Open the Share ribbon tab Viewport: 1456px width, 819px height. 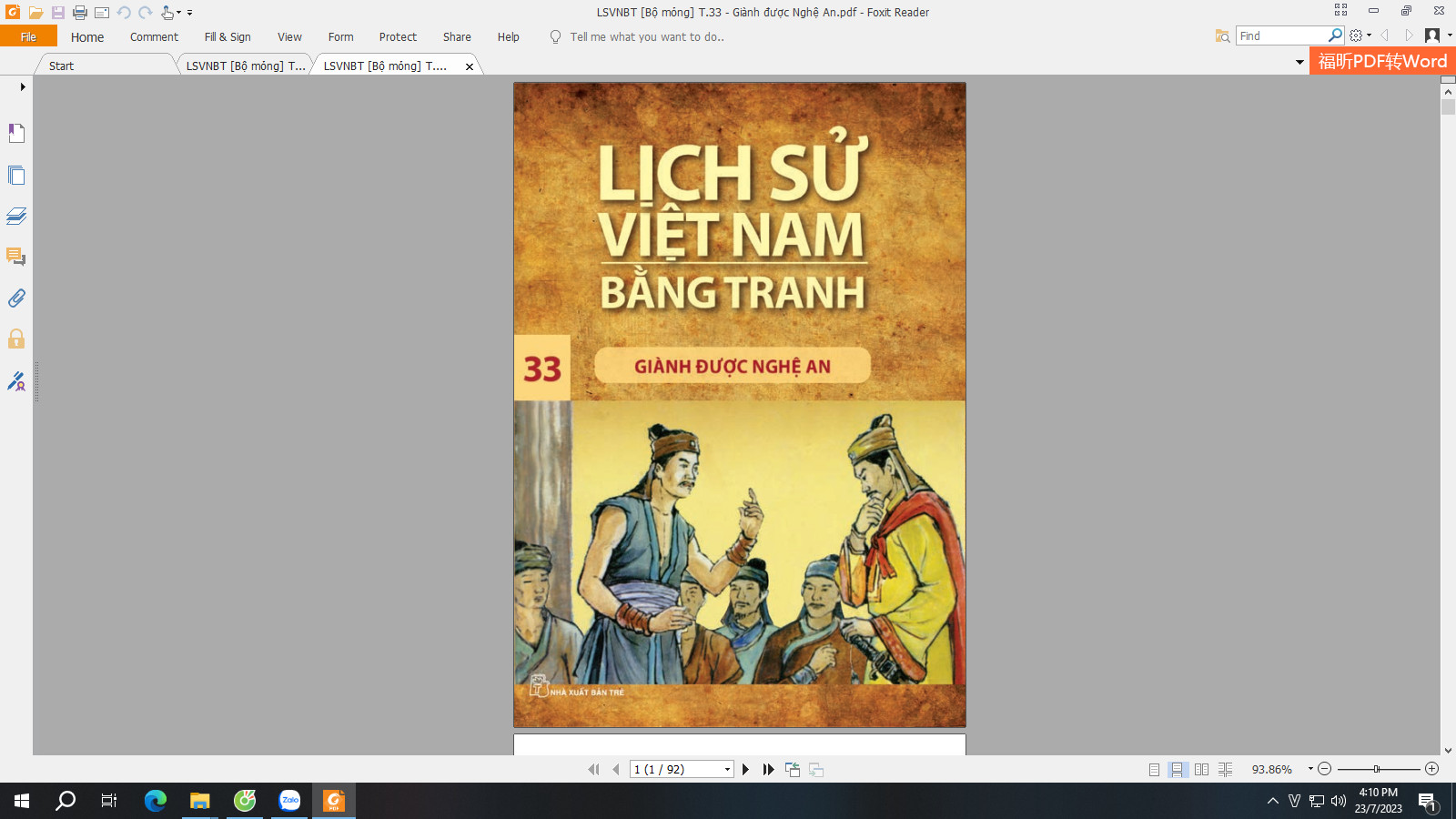[x=457, y=37]
